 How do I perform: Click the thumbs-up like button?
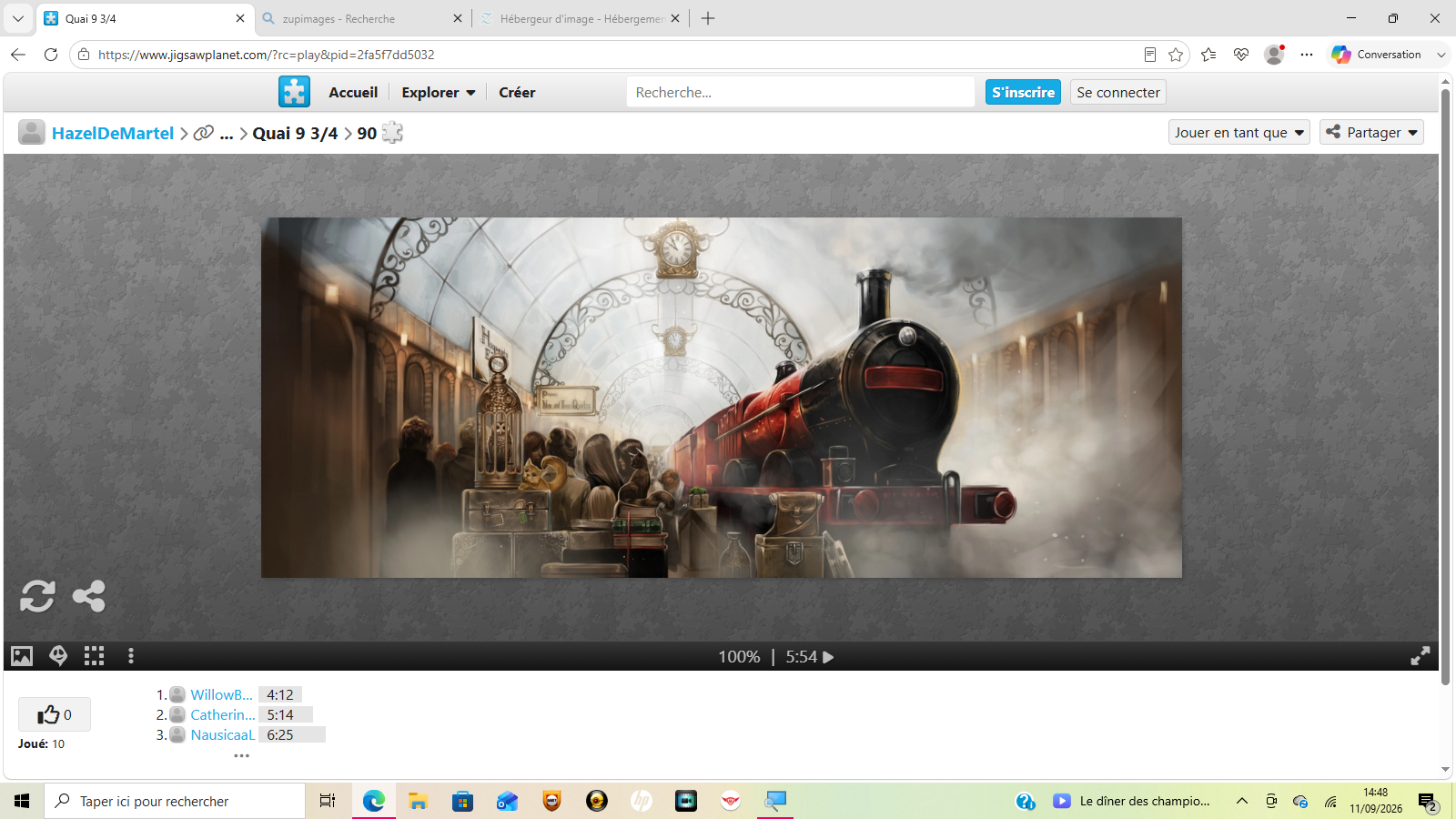(x=55, y=714)
